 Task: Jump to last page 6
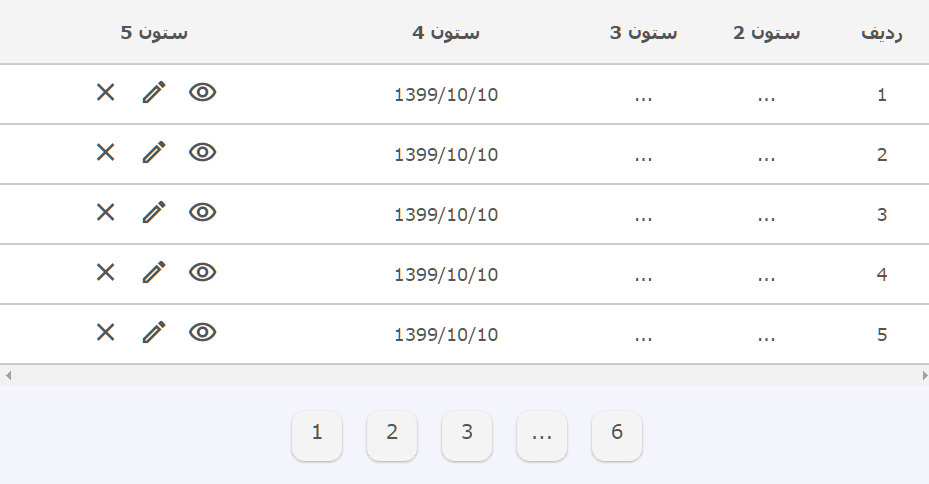pos(617,435)
